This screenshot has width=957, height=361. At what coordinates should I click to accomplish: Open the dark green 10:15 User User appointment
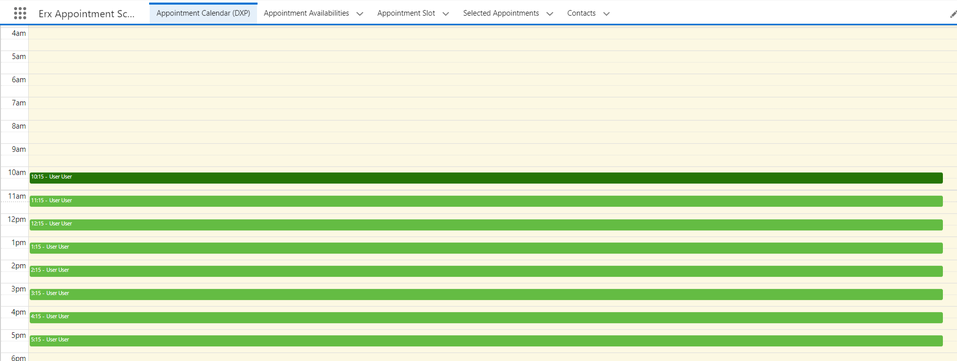pyautogui.click(x=486, y=178)
